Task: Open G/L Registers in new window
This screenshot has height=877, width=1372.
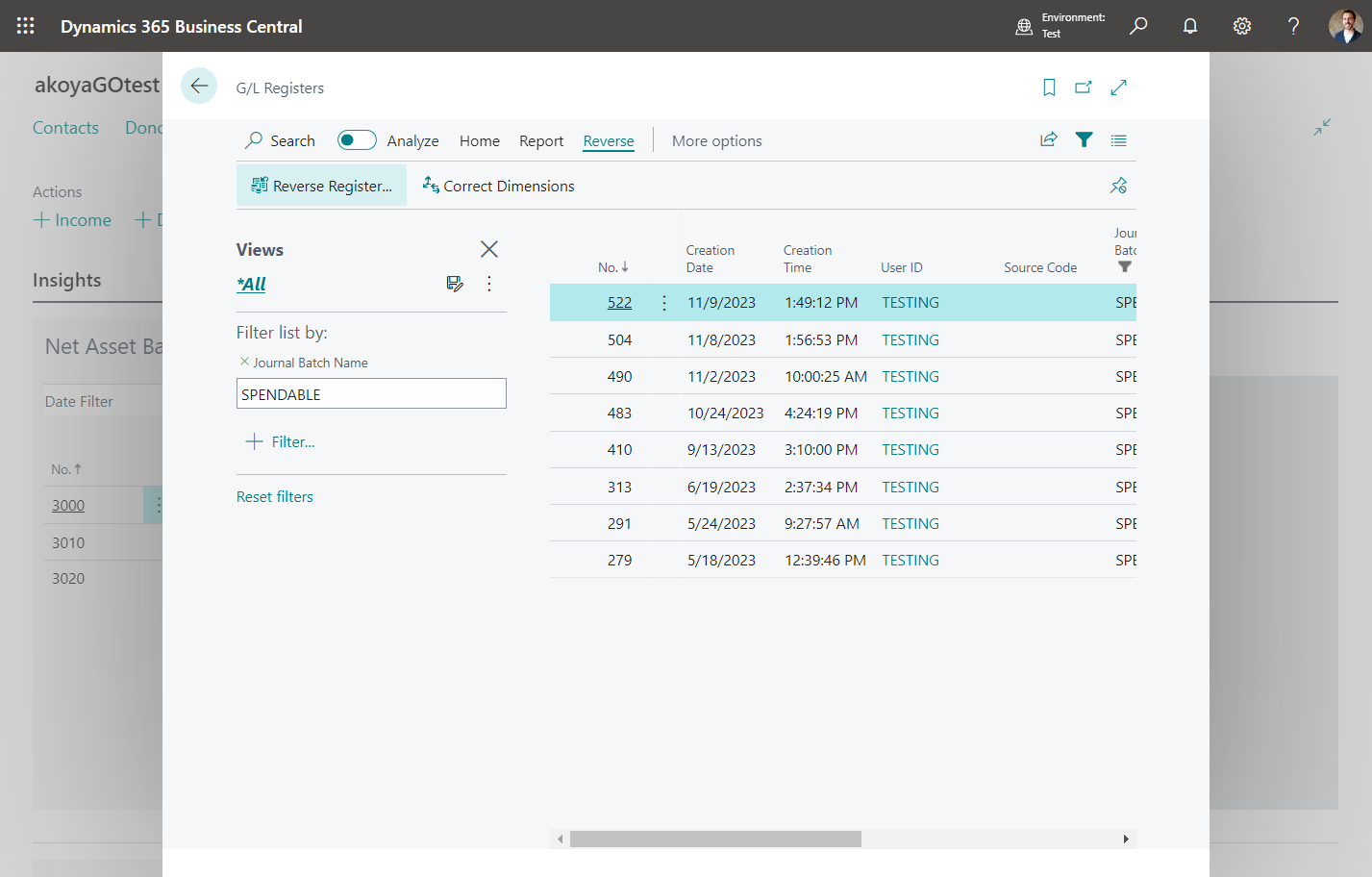Action: point(1084,88)
